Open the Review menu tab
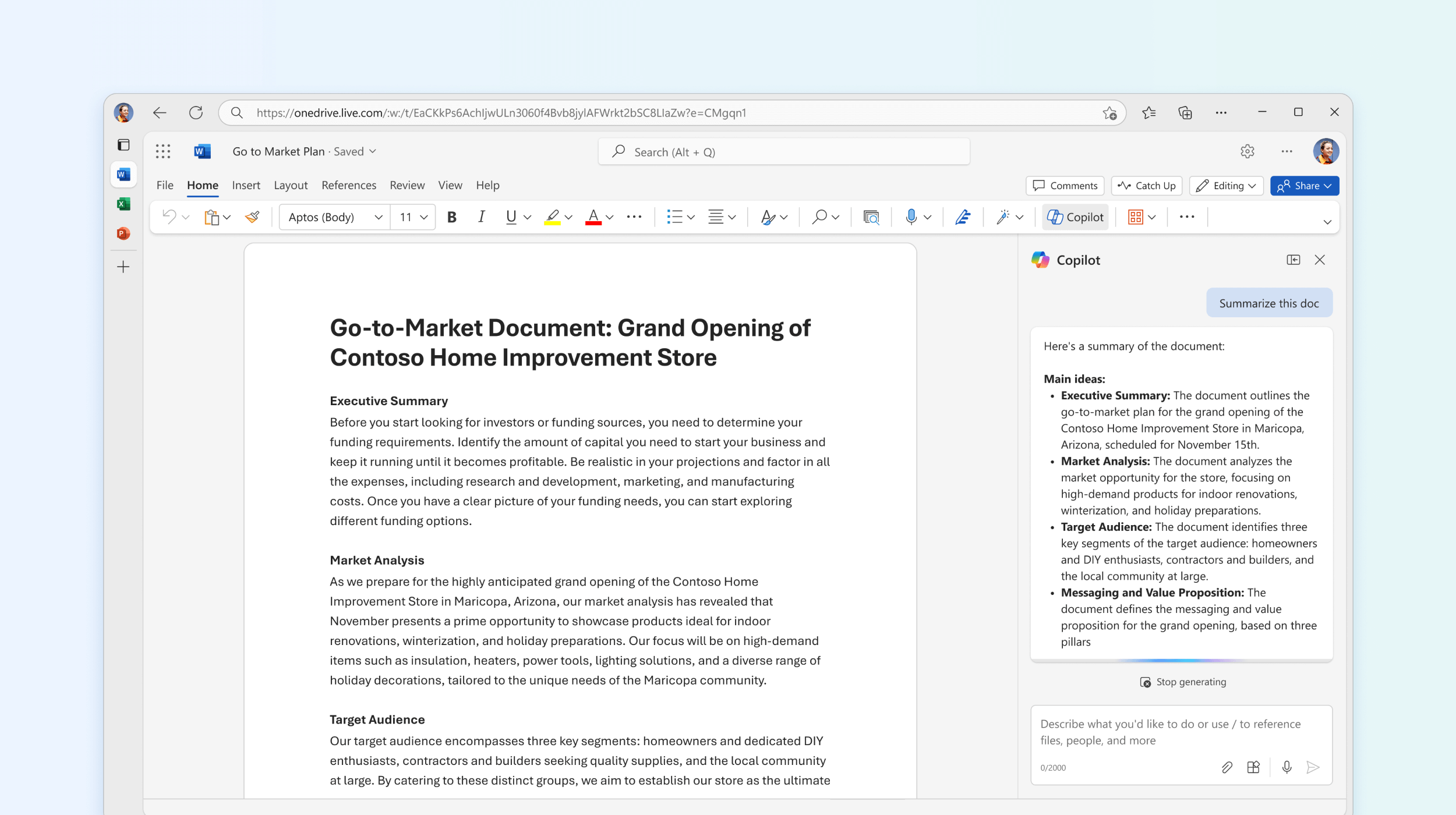The width and height of the screenshot is (1456, 815). 406,185
